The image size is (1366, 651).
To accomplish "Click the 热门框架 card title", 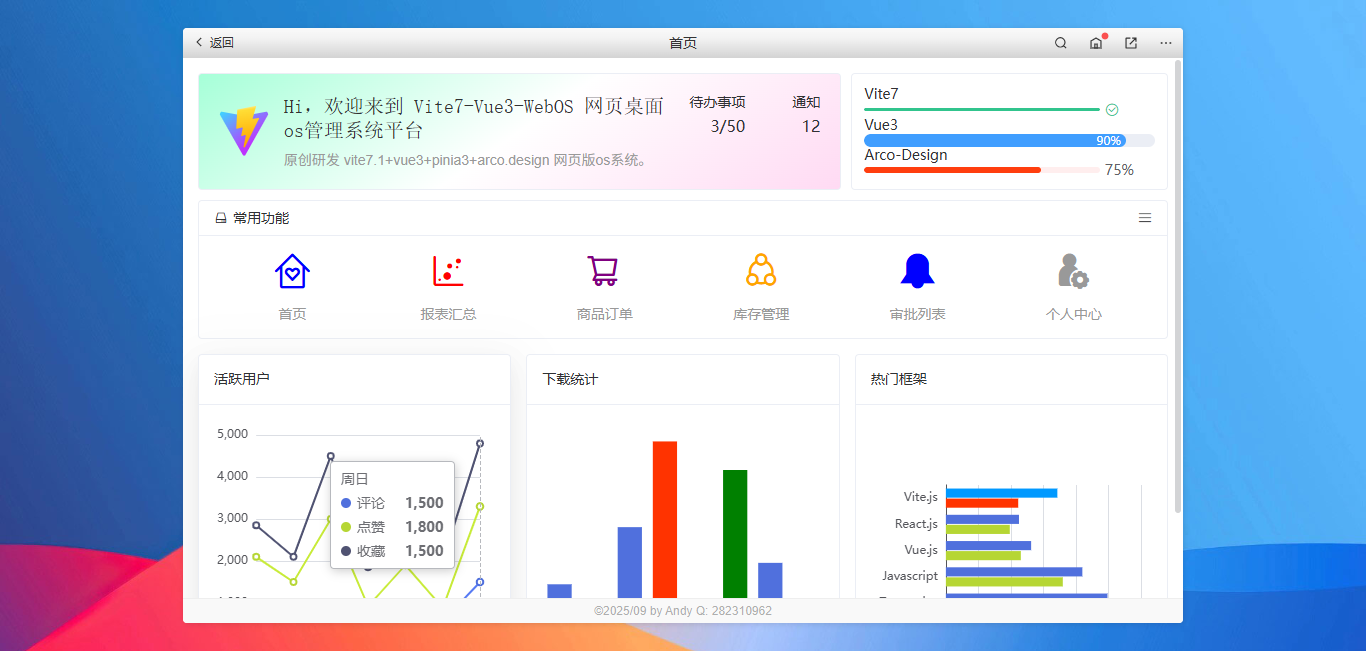I will click(898, 379).
